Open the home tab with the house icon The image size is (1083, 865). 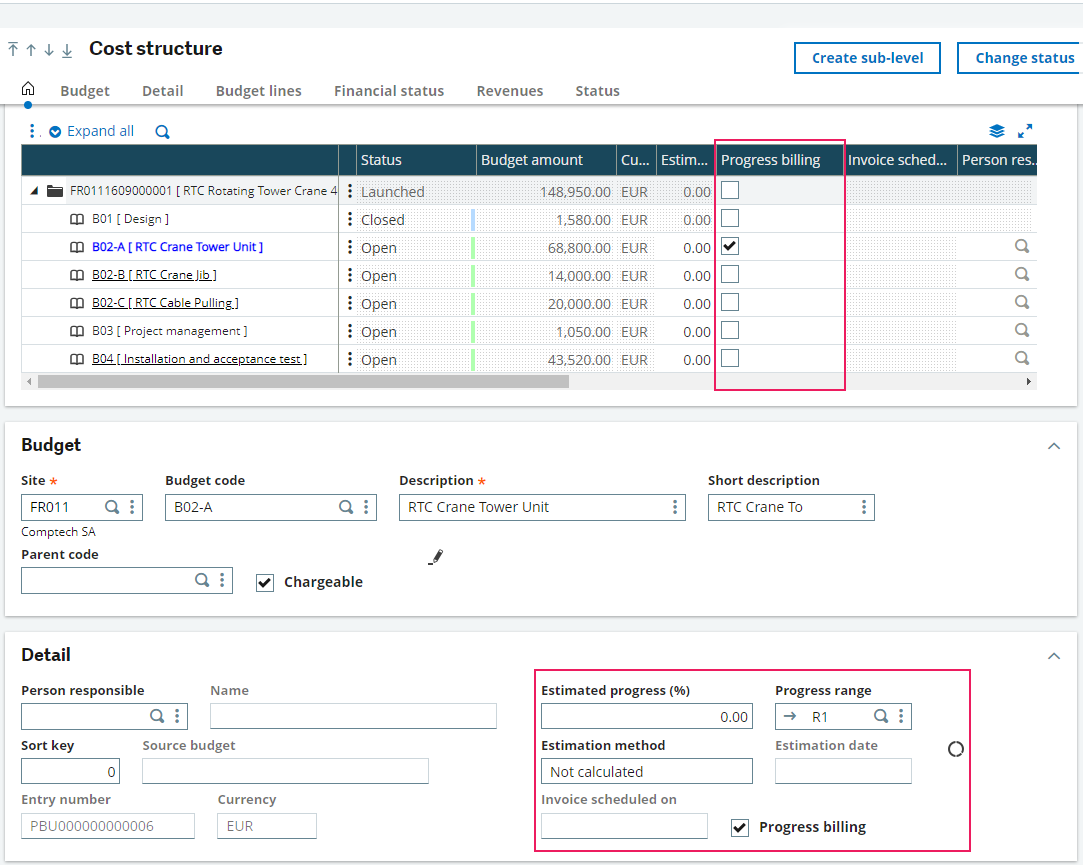pos(27,89)
